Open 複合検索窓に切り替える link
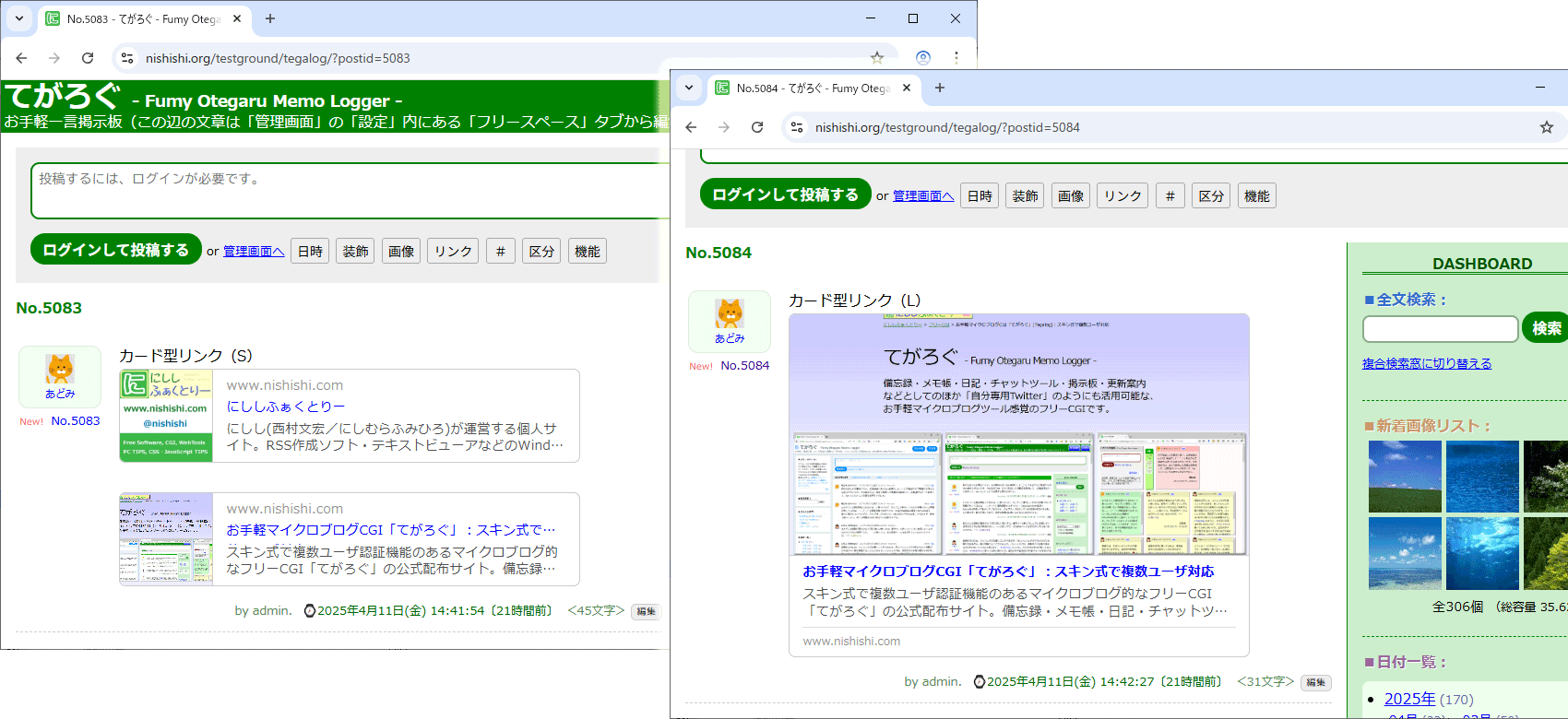1568x719 pixels. (x=1427, y=363)
